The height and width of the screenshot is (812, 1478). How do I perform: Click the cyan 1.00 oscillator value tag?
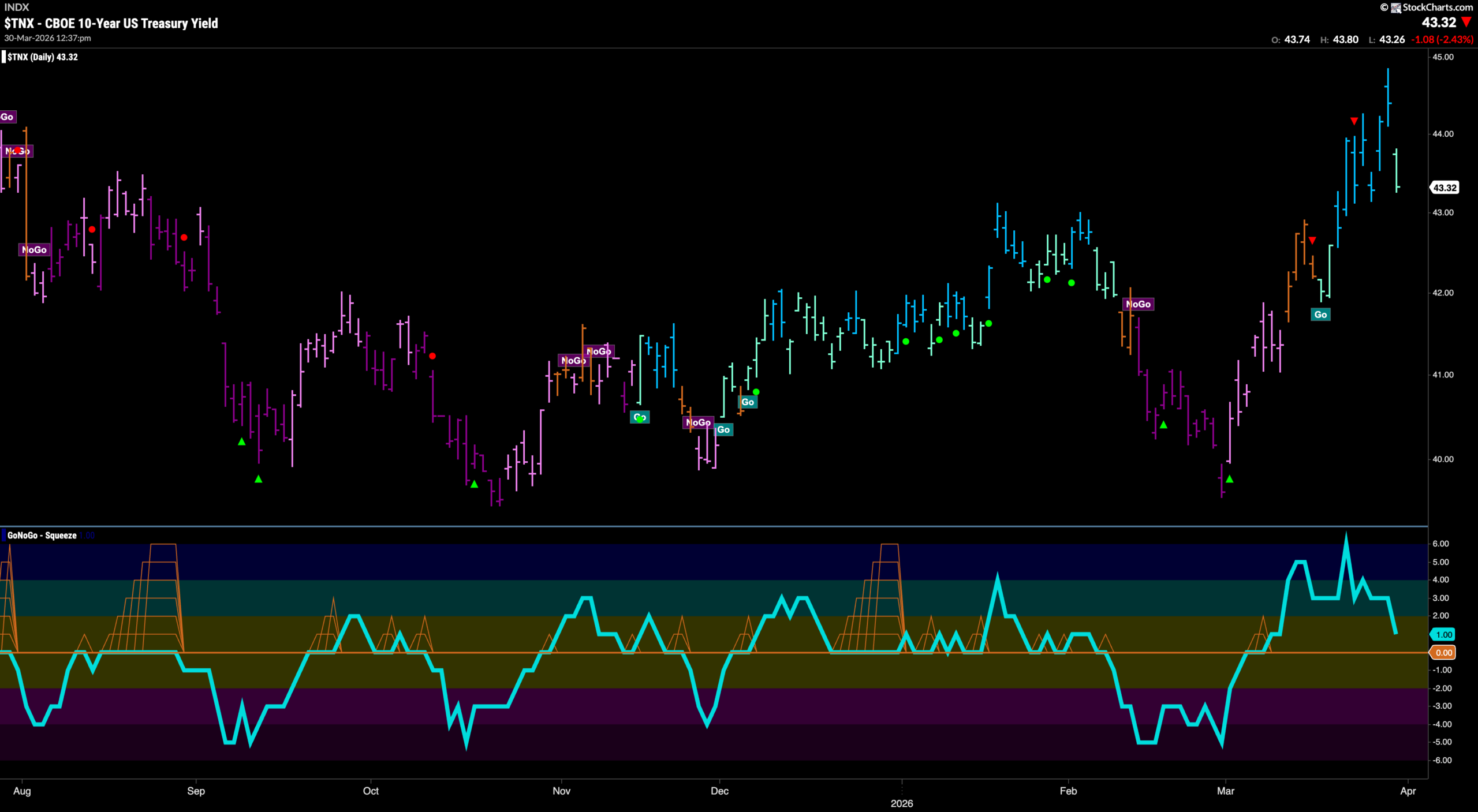pos(1443,634)
